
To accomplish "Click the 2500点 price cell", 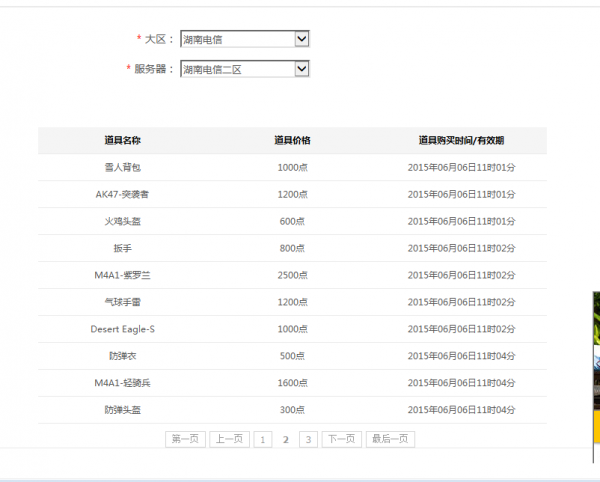I will (292, 275).
